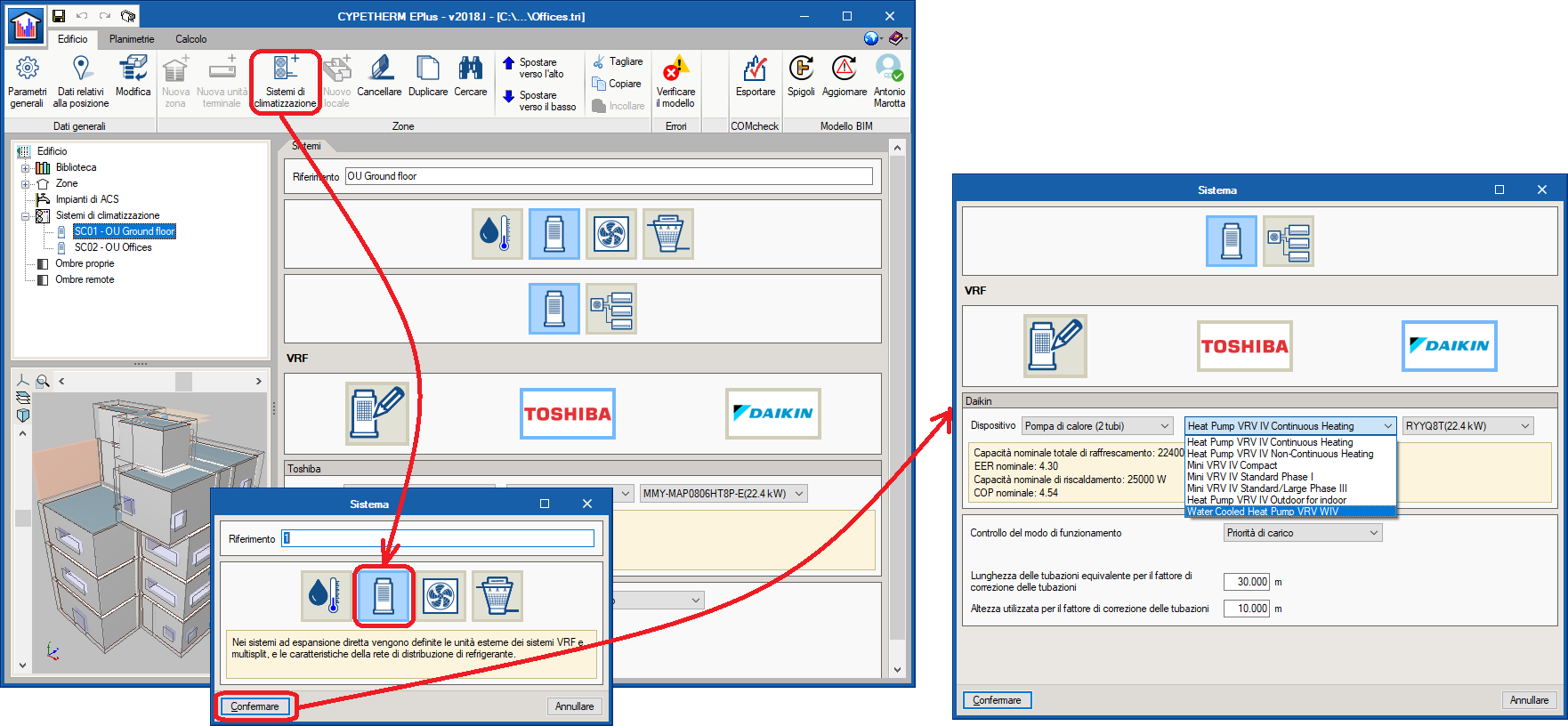
Task: Open the Antonio Marotta user account
Action: 889,81
